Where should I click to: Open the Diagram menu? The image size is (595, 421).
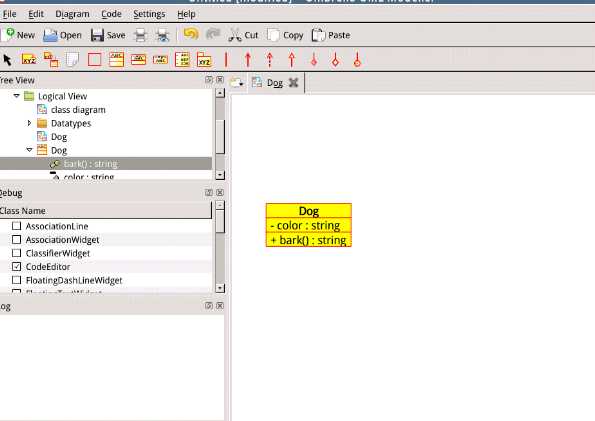pyautogui.click(x=72, y=14)
